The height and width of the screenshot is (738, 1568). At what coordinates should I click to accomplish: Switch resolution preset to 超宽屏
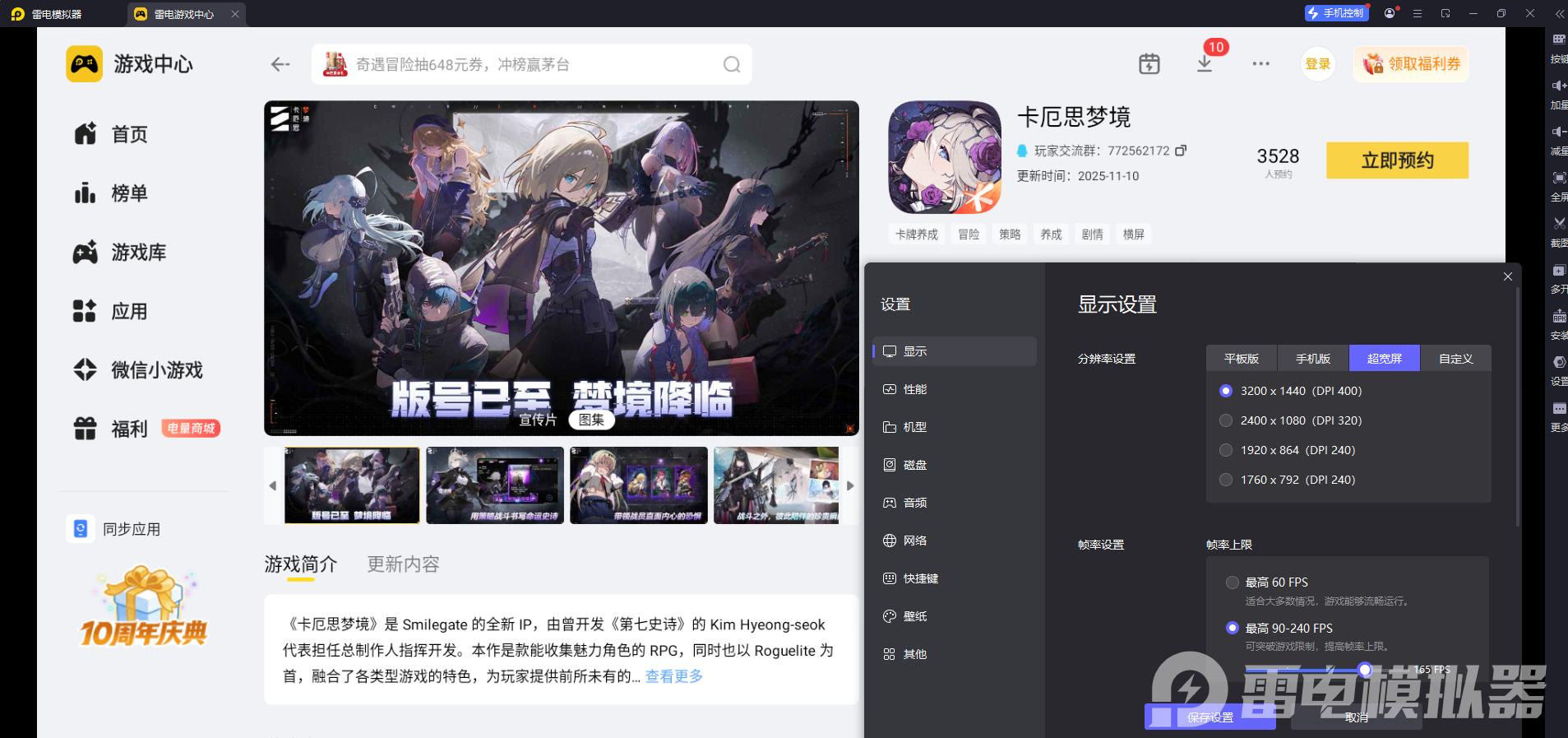point(1385,359)
